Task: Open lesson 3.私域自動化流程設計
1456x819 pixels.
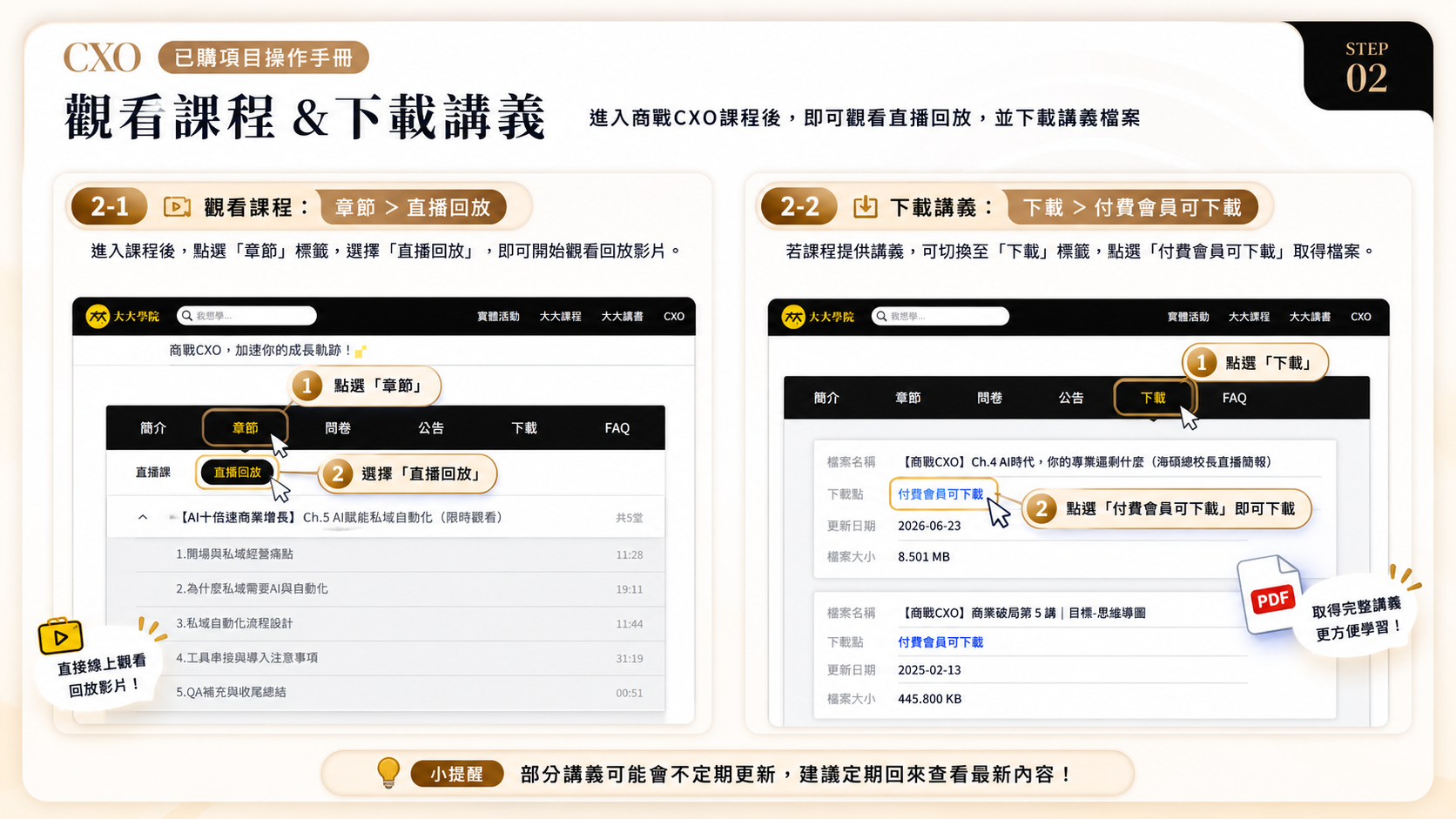Action: (234, 624)
